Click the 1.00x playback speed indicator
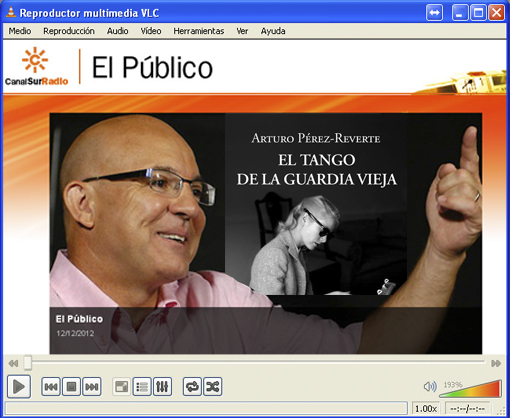This screenshot has height=418, width=510. coord(426,408)
